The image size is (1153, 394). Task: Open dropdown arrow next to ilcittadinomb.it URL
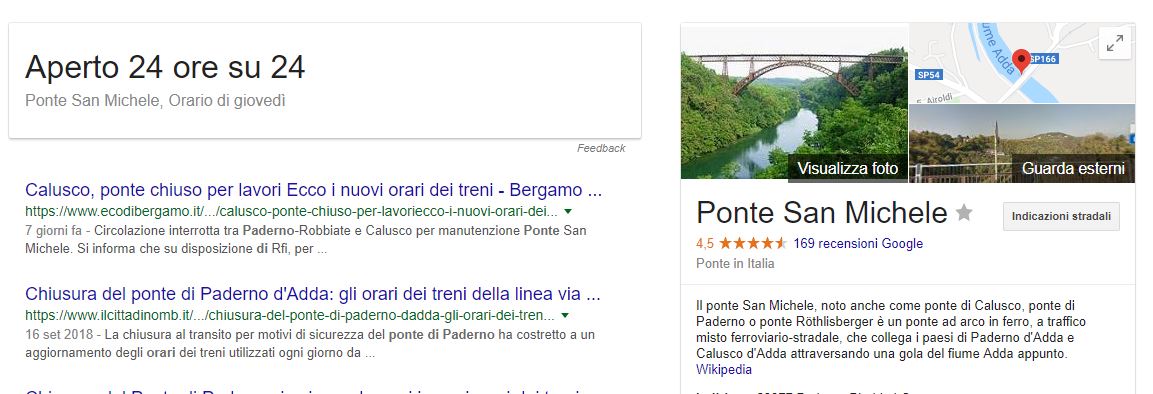565,316
